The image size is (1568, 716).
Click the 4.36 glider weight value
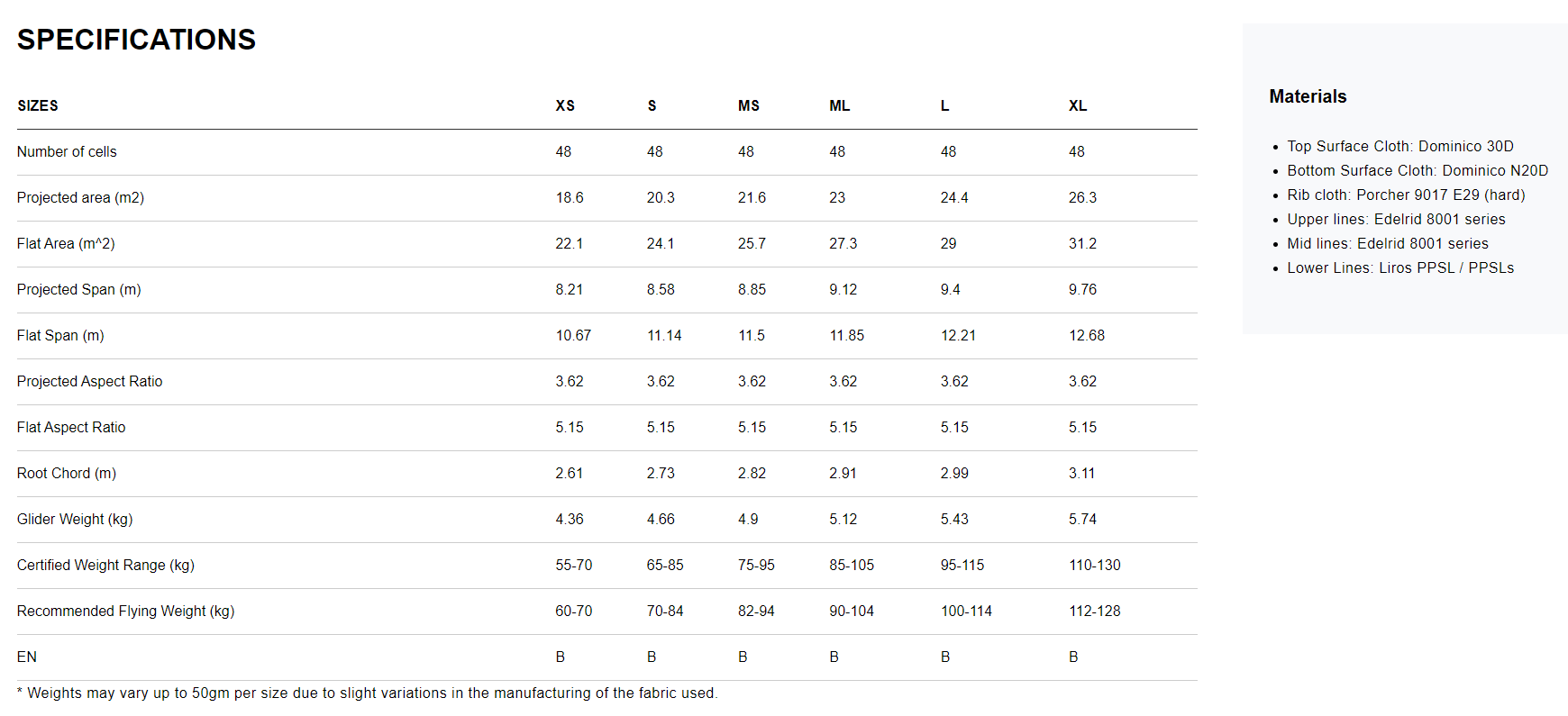click(x=570, y=519)
